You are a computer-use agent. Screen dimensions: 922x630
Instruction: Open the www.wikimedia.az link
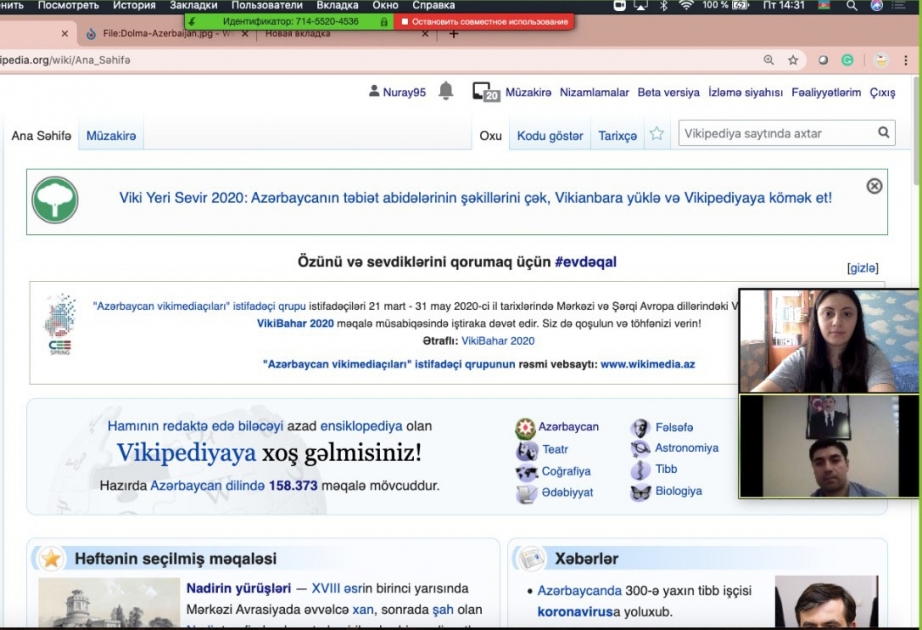[647, 364]
